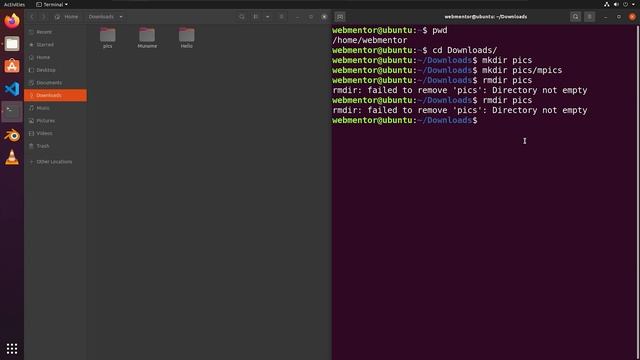Screen dimensions: 640x360
Task: Click the terminal scrollbar
Action: click(x=638, y=192)
